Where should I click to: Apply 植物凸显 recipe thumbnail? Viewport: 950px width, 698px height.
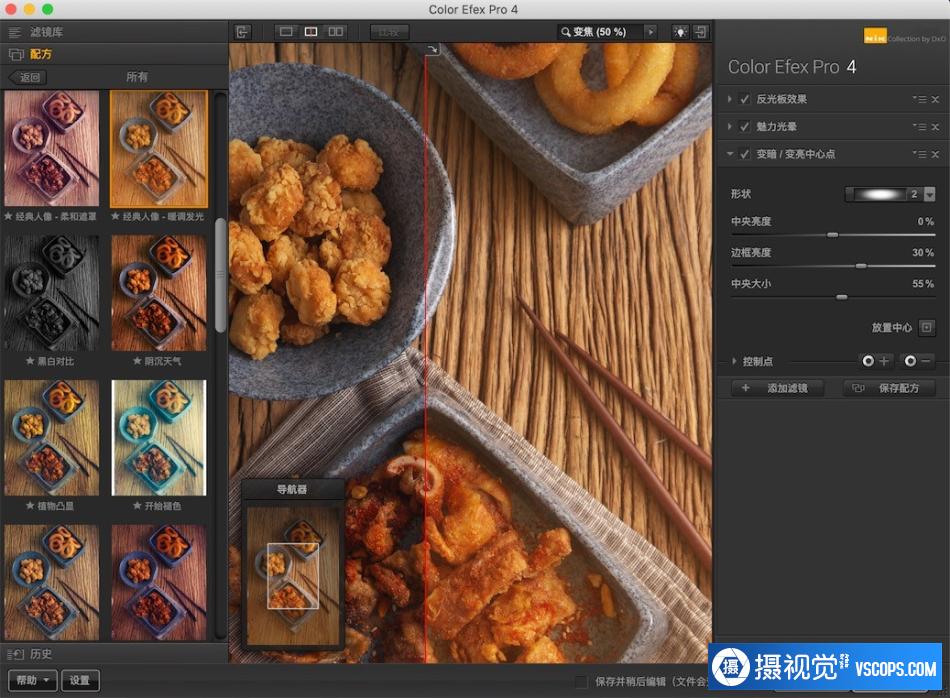(51, 437)
